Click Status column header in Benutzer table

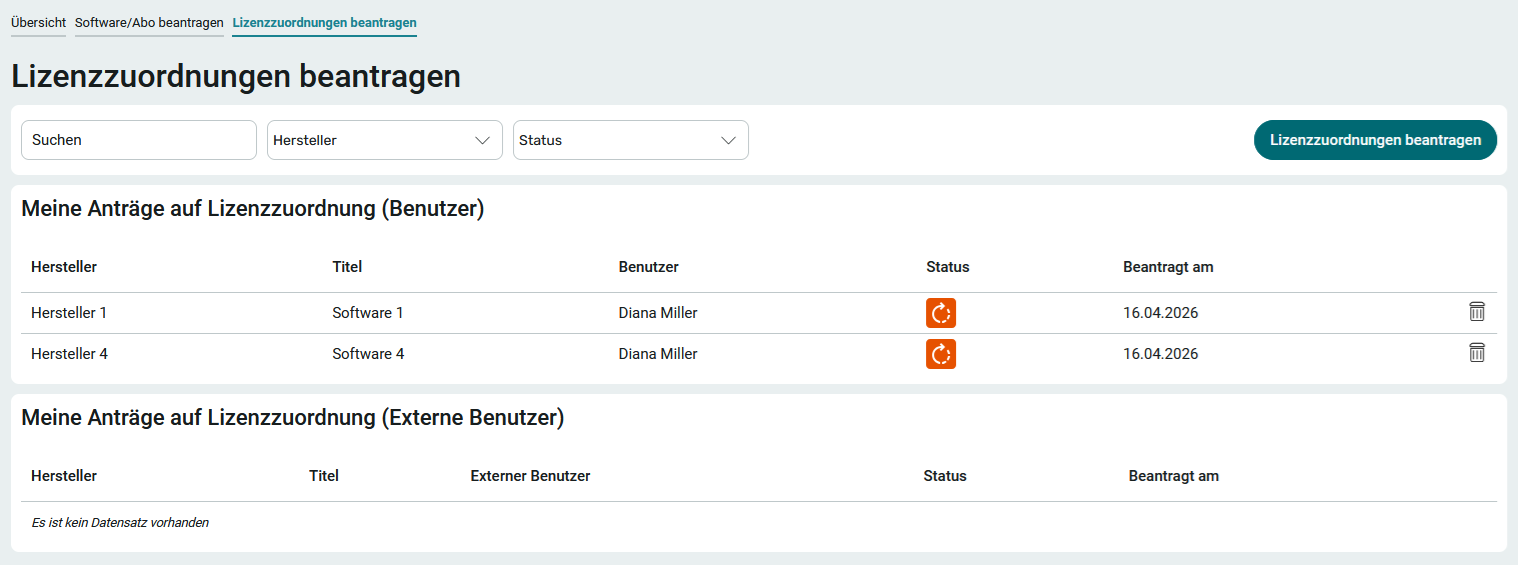coord(947,267)
